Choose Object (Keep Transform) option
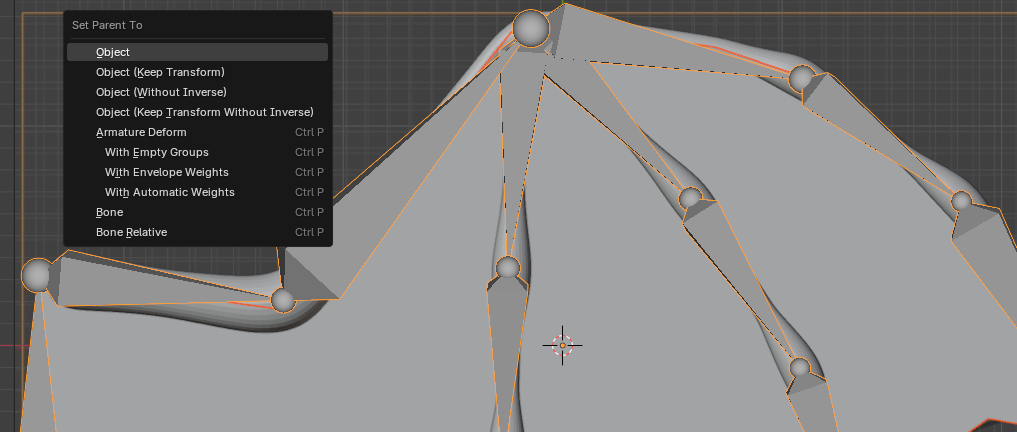Screen dimensions: 1017x432 click(x=197, y=72)
